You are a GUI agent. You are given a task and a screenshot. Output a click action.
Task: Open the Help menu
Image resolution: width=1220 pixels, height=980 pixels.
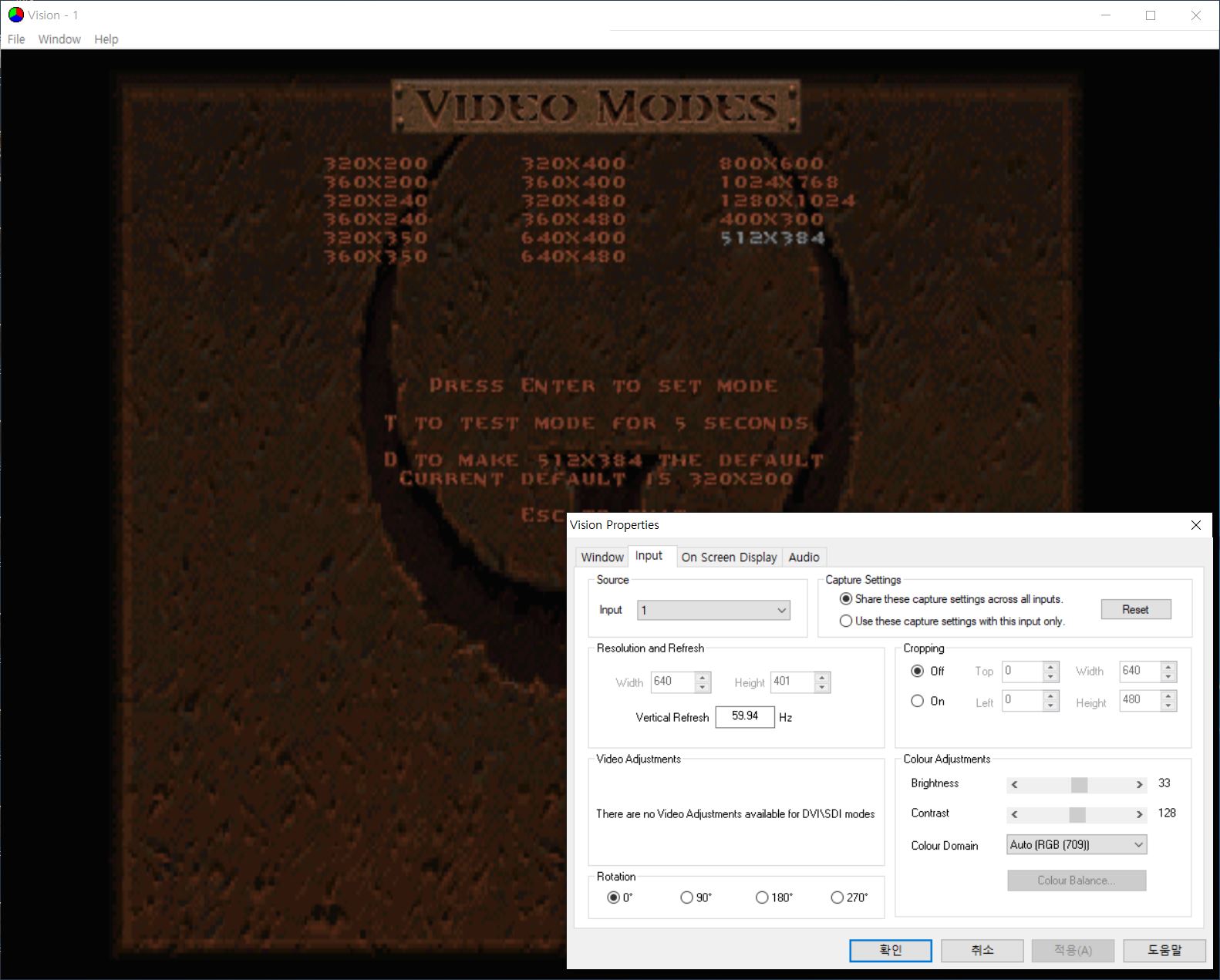click(106, 39)
